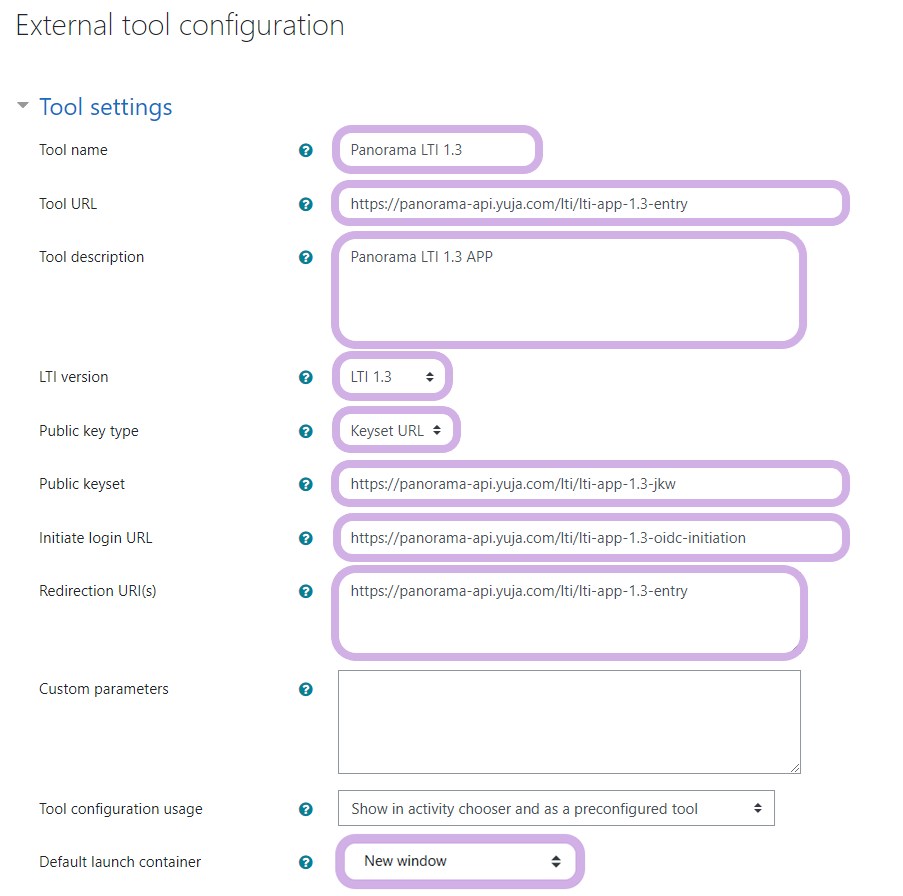Viewport: 903px width, 896px height.
Task: Show help for LTI version
Action: 306,378
